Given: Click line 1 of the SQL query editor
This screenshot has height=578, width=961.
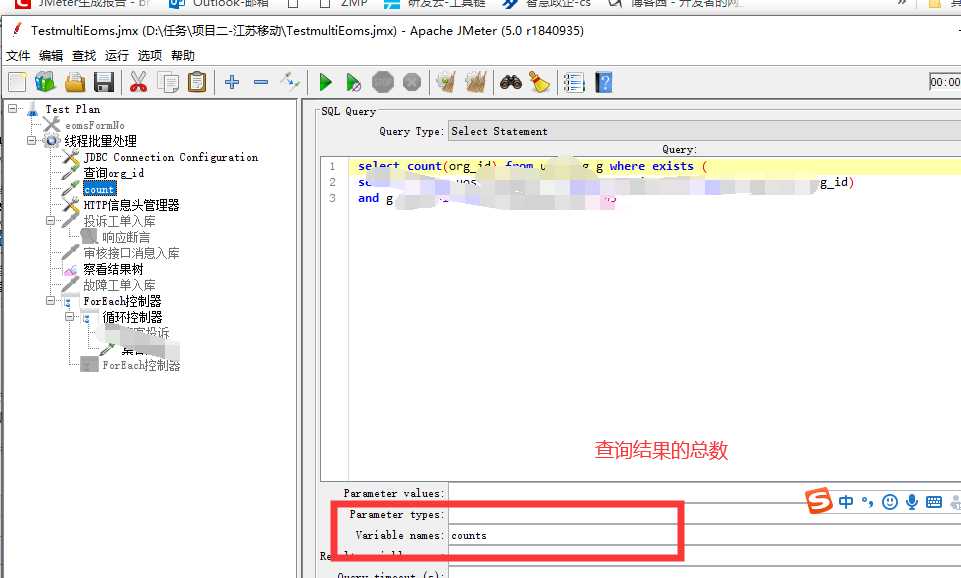Looking at the screenshot, I should pos(655,166).
